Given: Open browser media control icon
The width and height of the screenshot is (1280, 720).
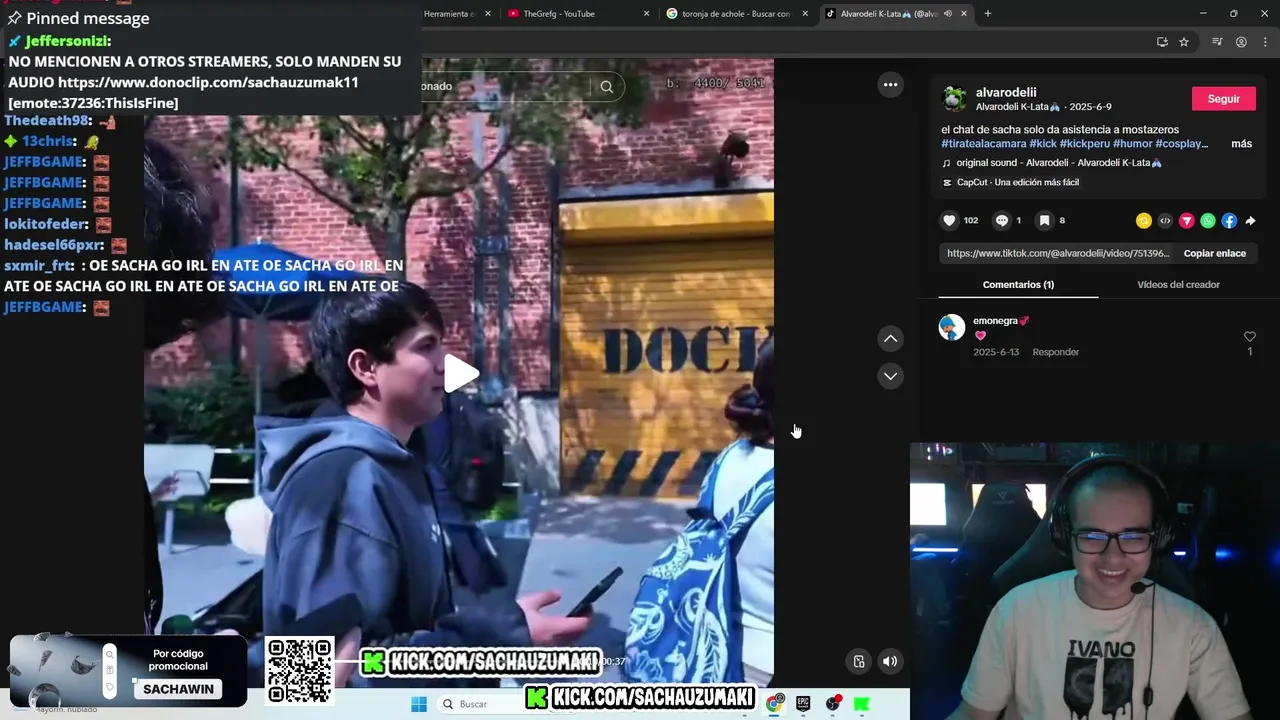Looking at the screenshot, I should [1217, 42].
